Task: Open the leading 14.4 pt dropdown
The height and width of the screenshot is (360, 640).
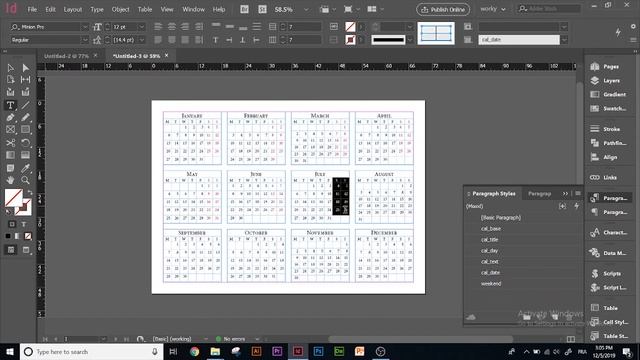Action: click(141, 40)
